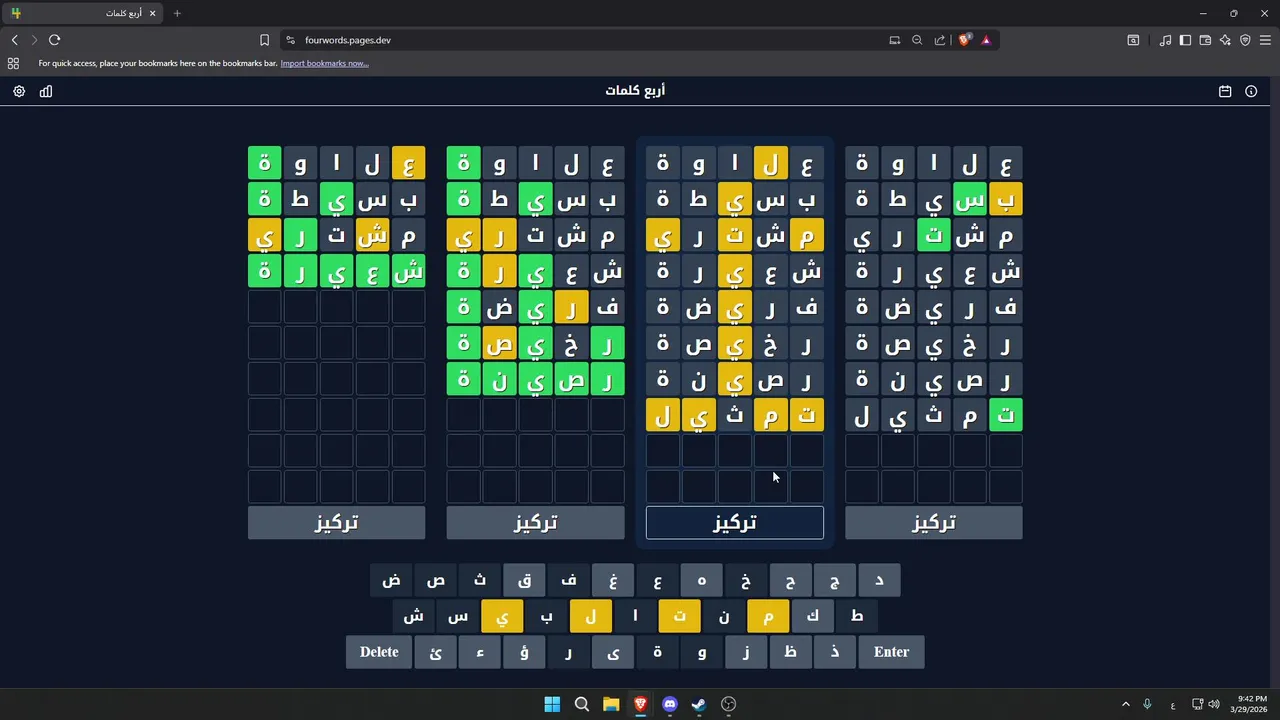Screen dimensions: 1280x720
Task: Open the Brave VPN shield icon
Action: (1245, 40)
